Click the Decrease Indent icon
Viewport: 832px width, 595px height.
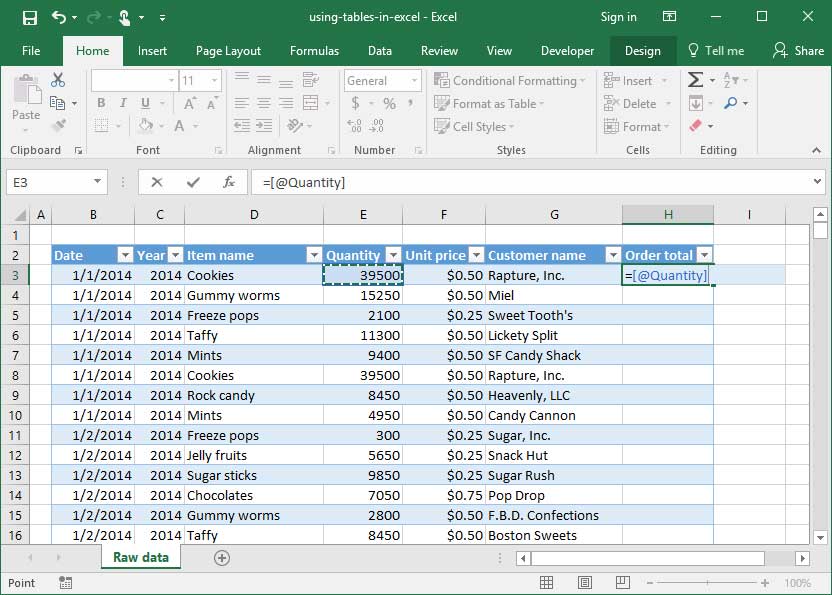click(242, 126)
